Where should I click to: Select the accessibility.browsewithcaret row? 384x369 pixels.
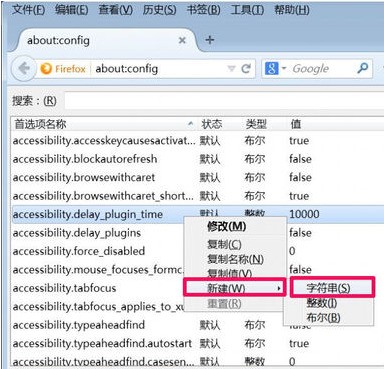(x=198, y=177)
